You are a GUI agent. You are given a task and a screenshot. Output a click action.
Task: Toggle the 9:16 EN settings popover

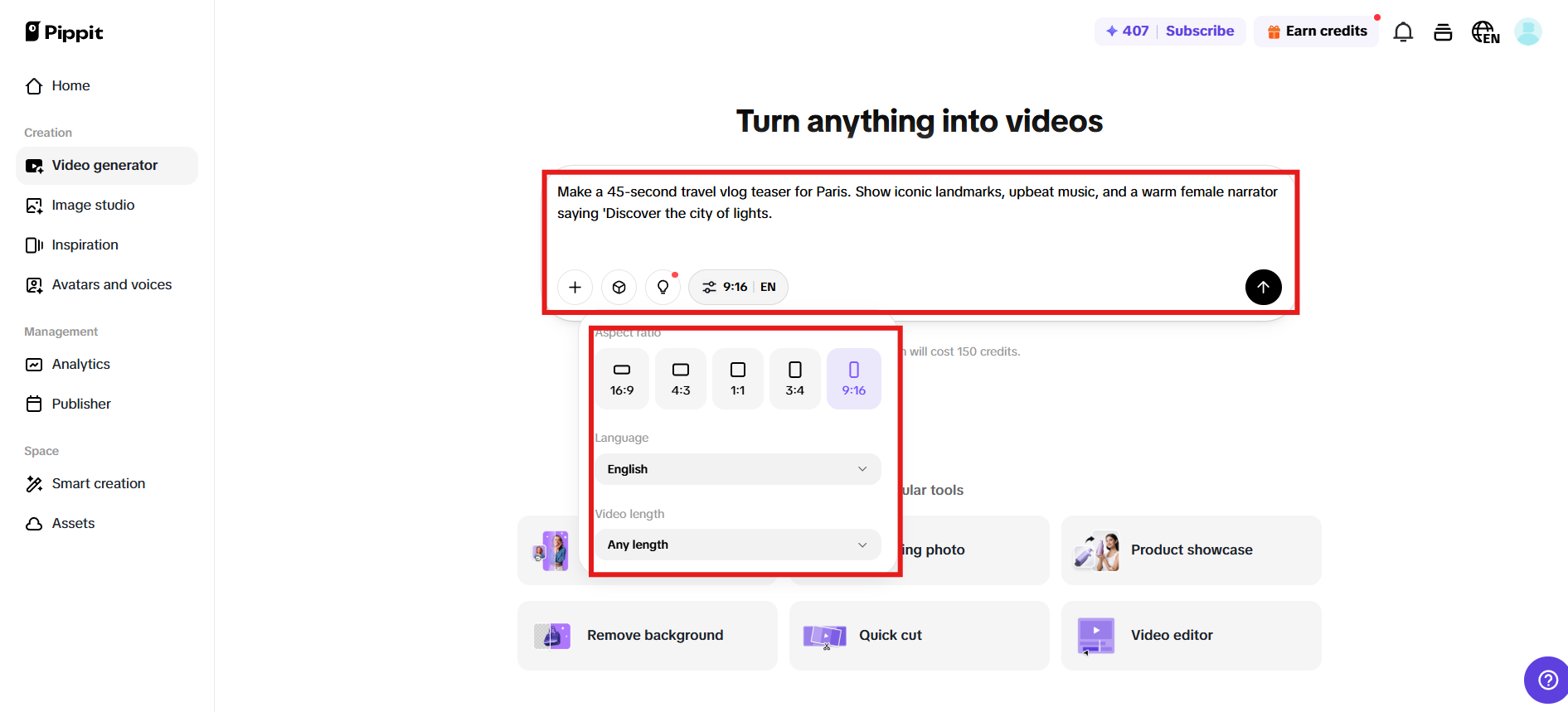click(738, 287)
